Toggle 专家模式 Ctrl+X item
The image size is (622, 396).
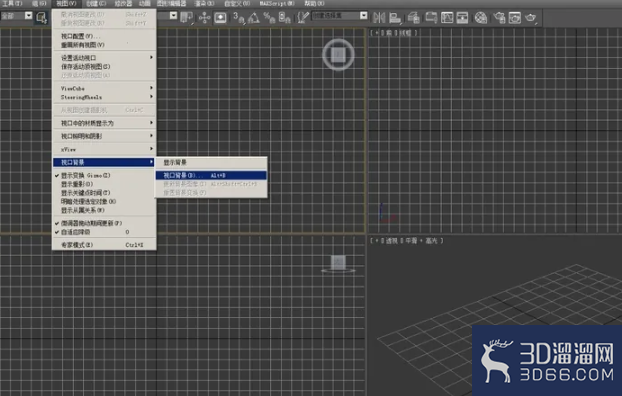[x=104, y=245]
